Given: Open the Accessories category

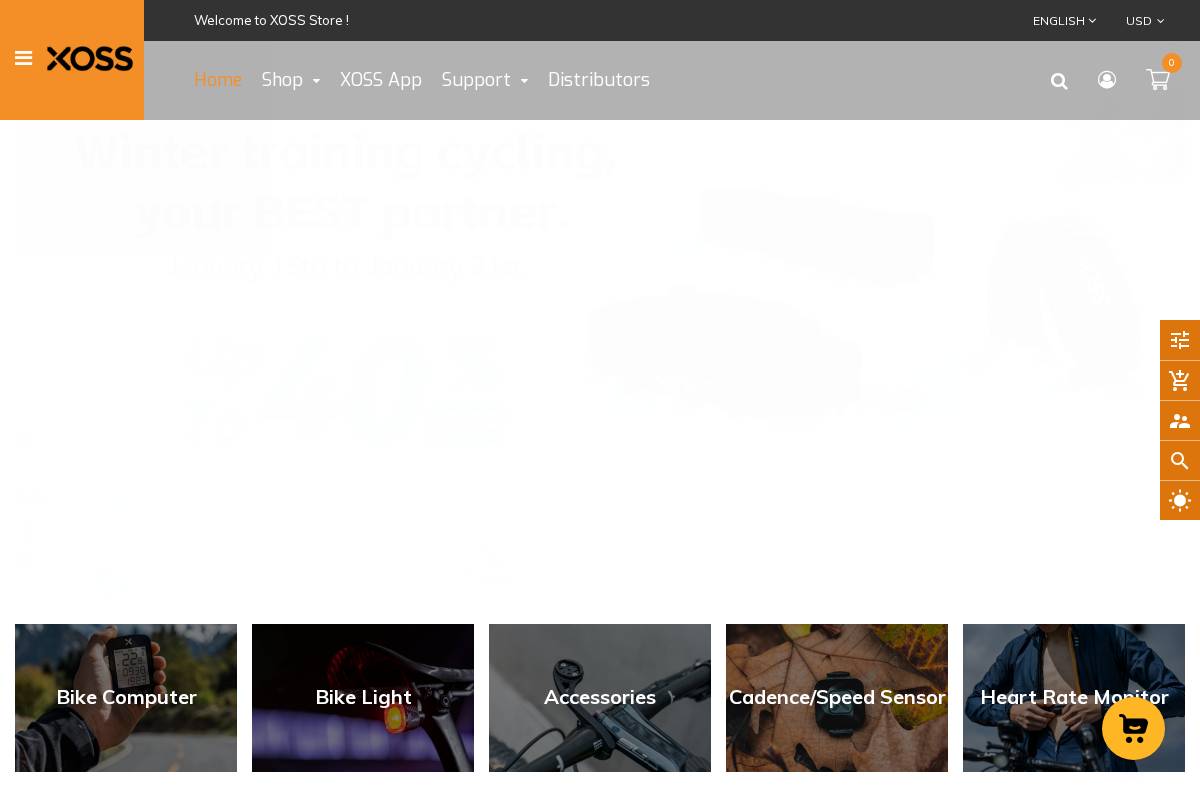Looking at the screenshot, I should (x=600, y=698).
